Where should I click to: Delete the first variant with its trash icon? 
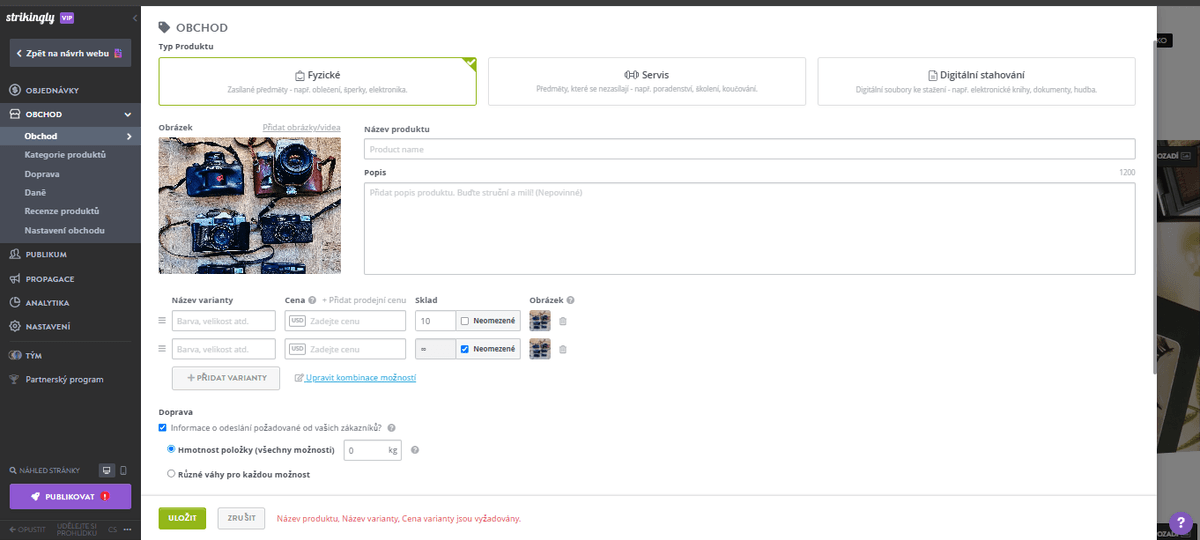562,321
